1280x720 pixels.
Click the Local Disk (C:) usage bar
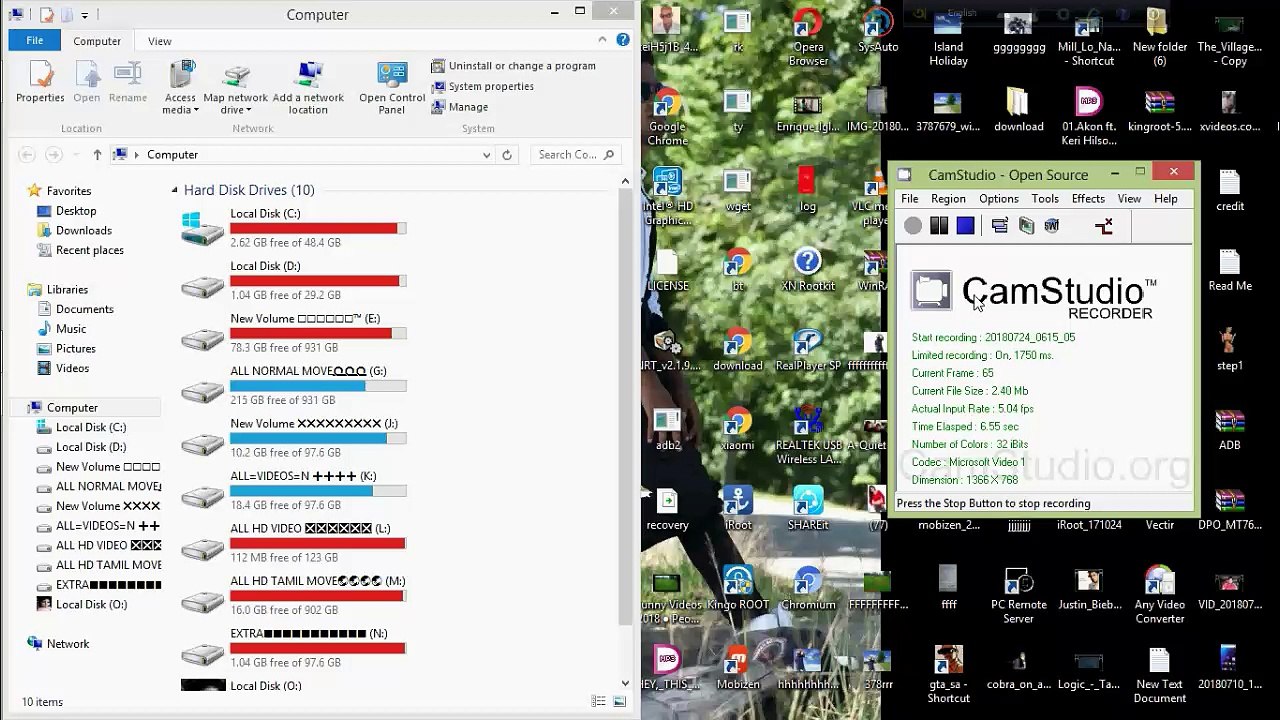[x=318, y=228]
